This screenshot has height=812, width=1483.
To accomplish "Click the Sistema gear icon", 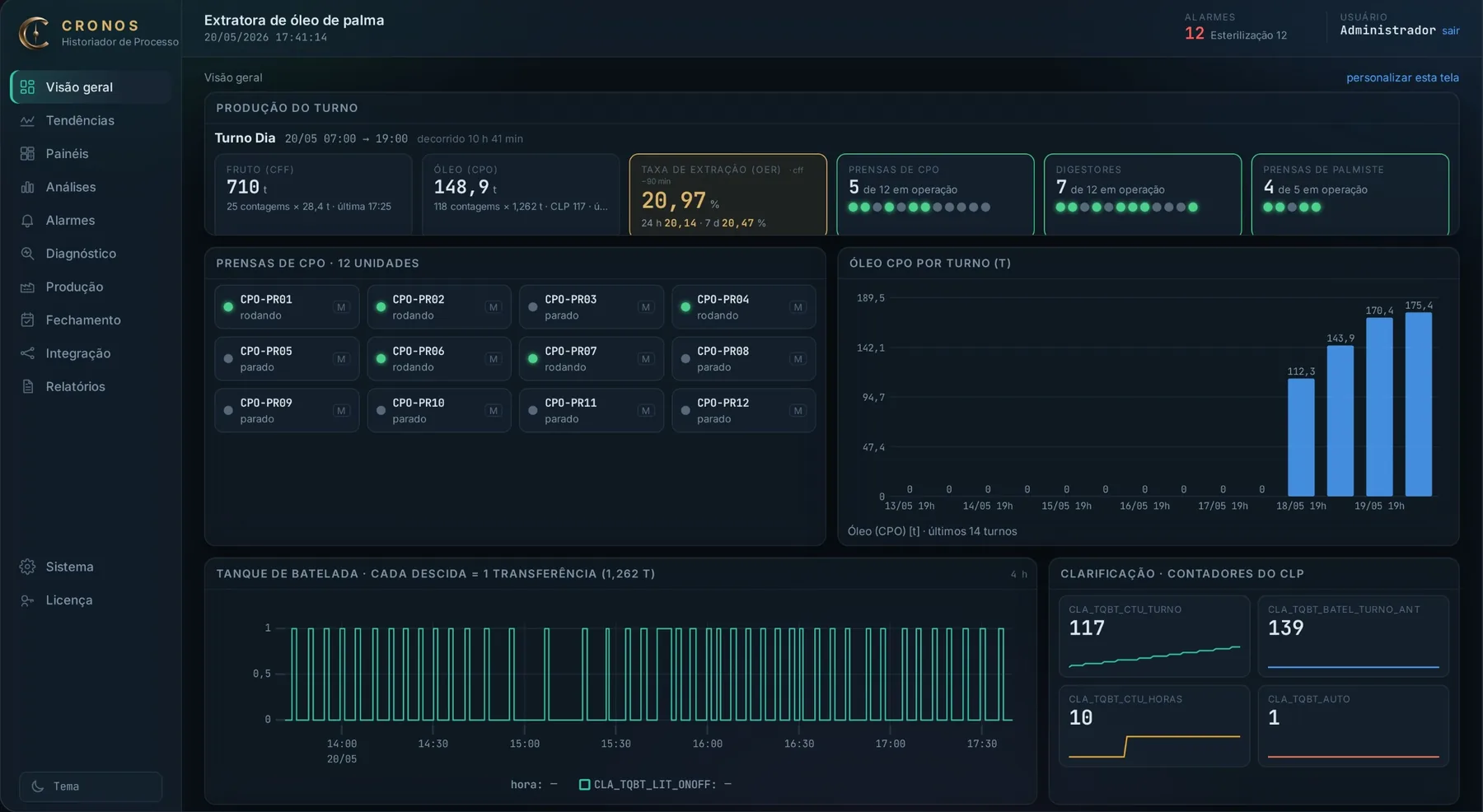I will tap(27, 567).
